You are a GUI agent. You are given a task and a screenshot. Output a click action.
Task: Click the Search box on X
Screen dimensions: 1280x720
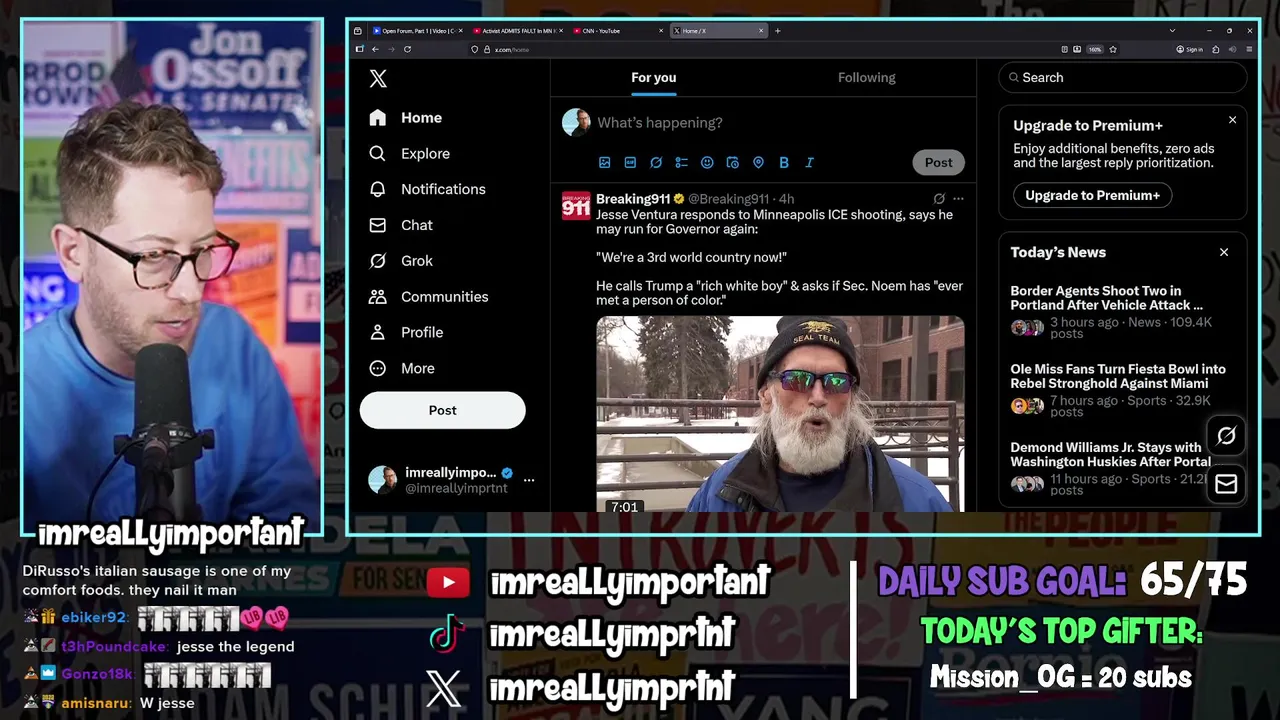point(1122,78)
